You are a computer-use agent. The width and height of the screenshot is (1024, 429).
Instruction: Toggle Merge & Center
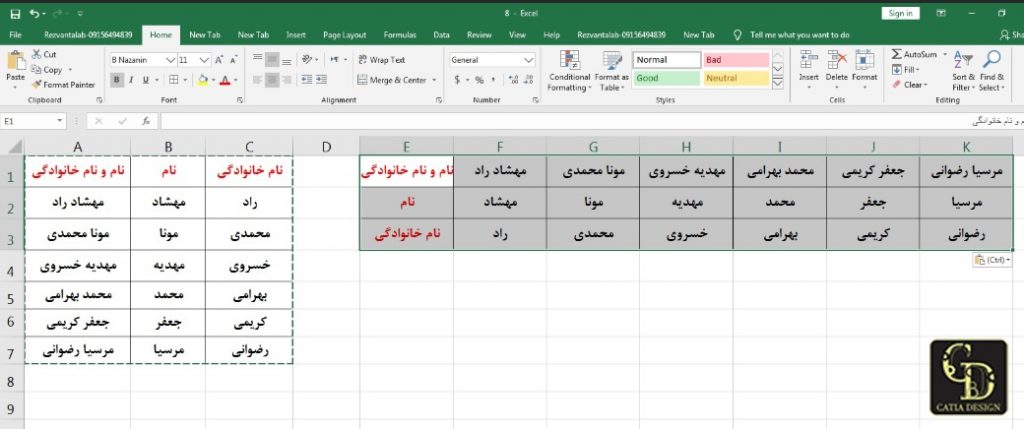point(392,80)
